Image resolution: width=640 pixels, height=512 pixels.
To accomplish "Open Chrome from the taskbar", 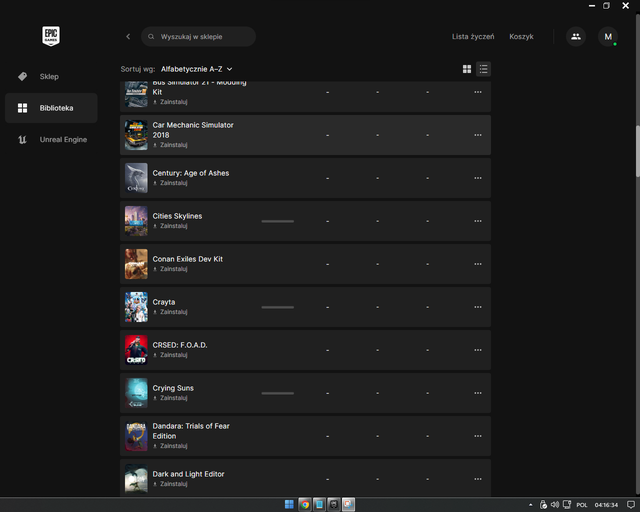I will 304,504.
